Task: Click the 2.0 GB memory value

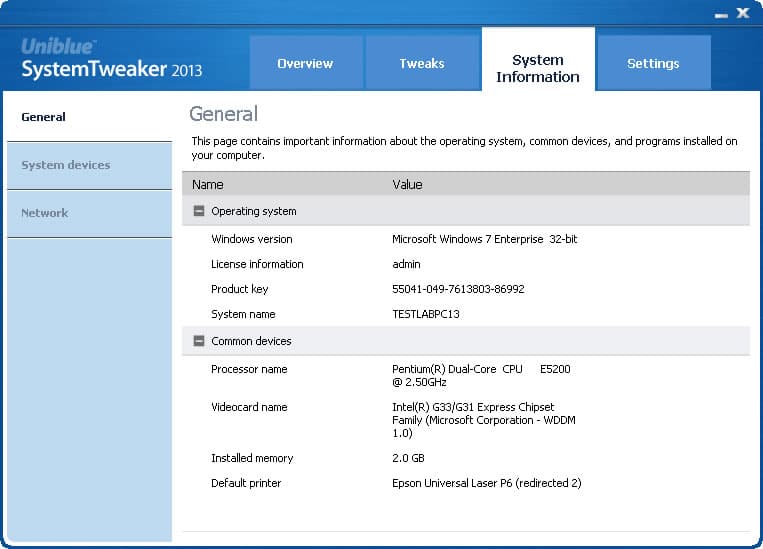Action: [408, 458]
